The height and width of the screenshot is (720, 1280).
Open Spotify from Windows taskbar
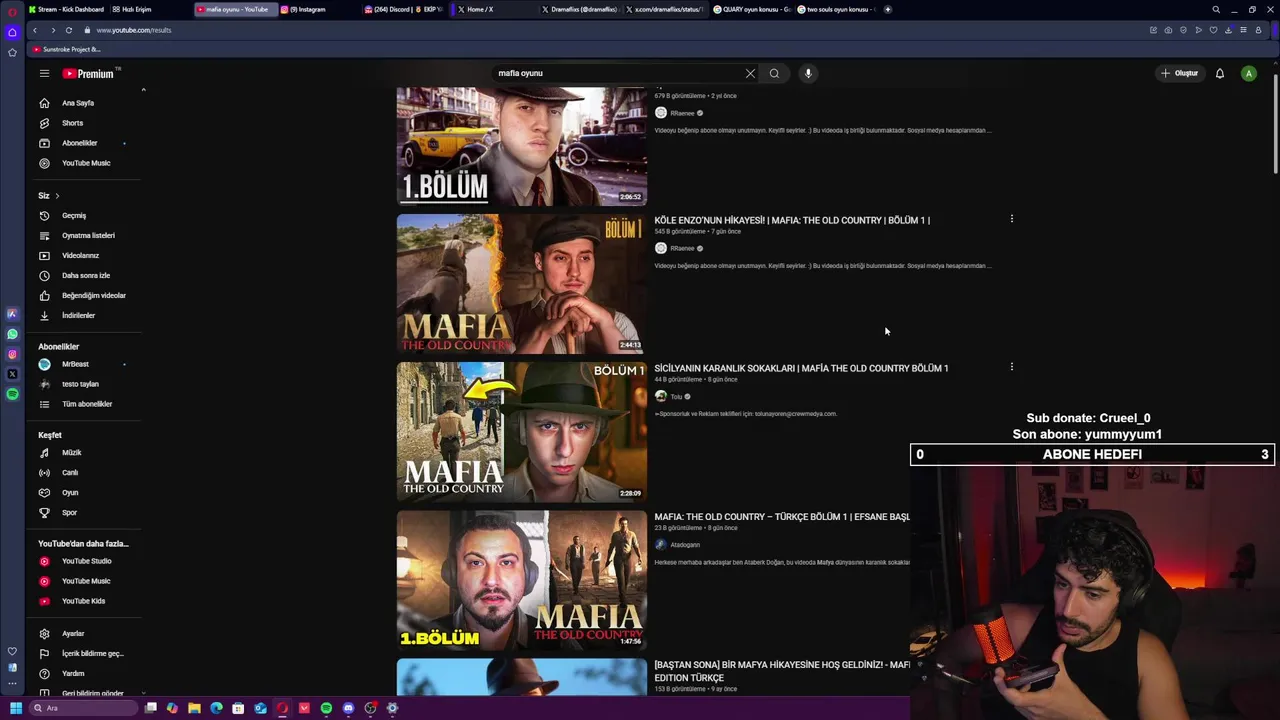326,708
